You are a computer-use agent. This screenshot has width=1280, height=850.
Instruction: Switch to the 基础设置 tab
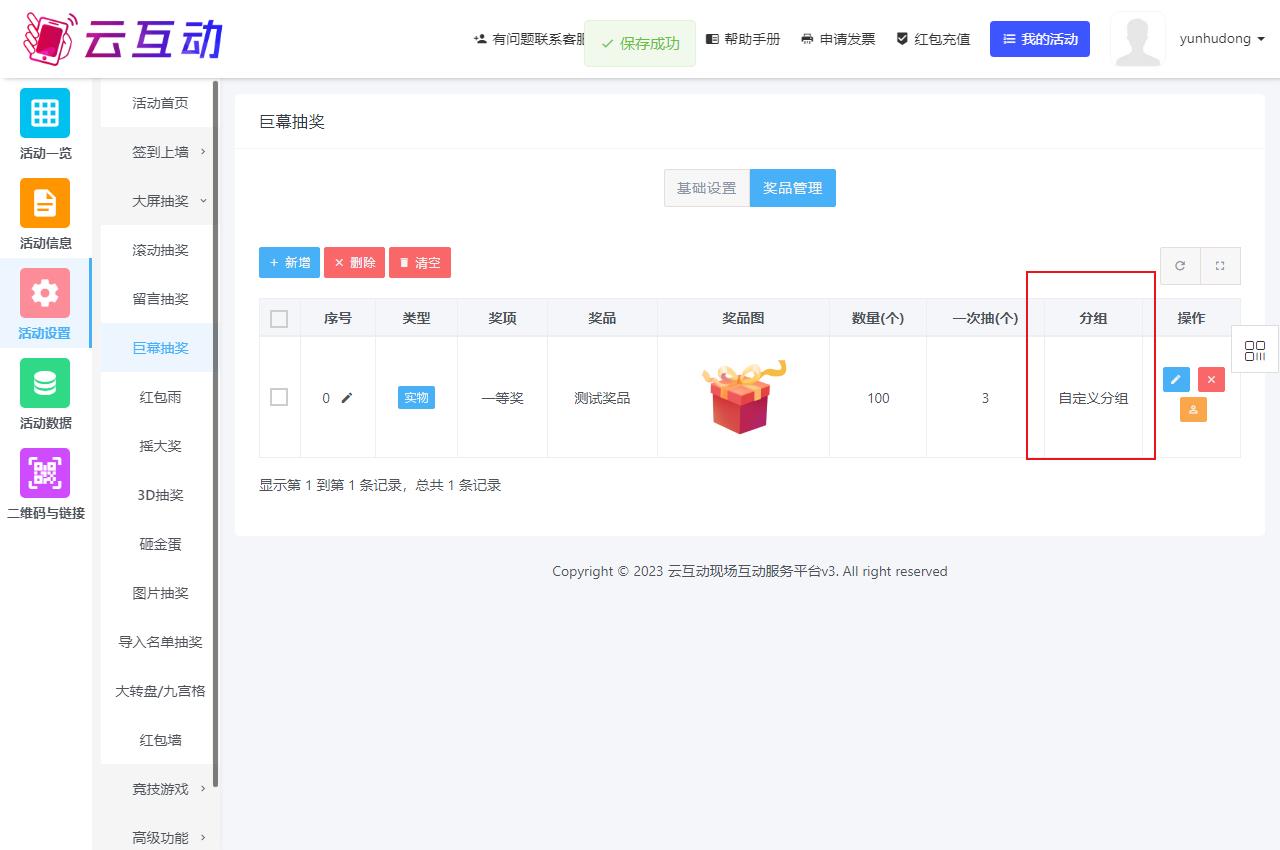706,188
